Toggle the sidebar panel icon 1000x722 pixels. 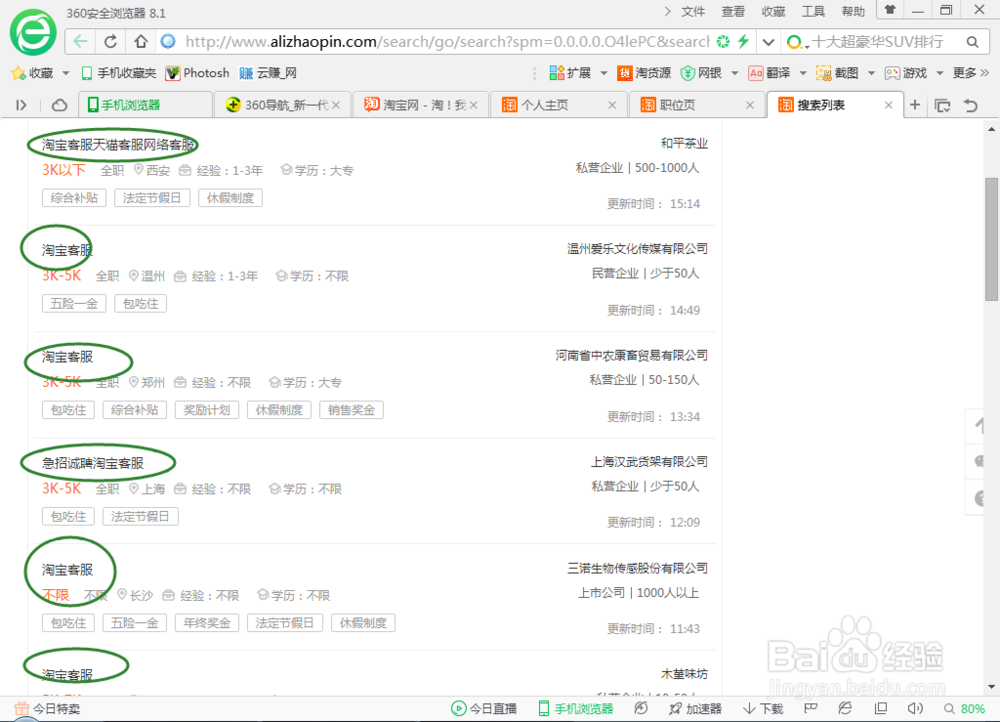[21, 105]
